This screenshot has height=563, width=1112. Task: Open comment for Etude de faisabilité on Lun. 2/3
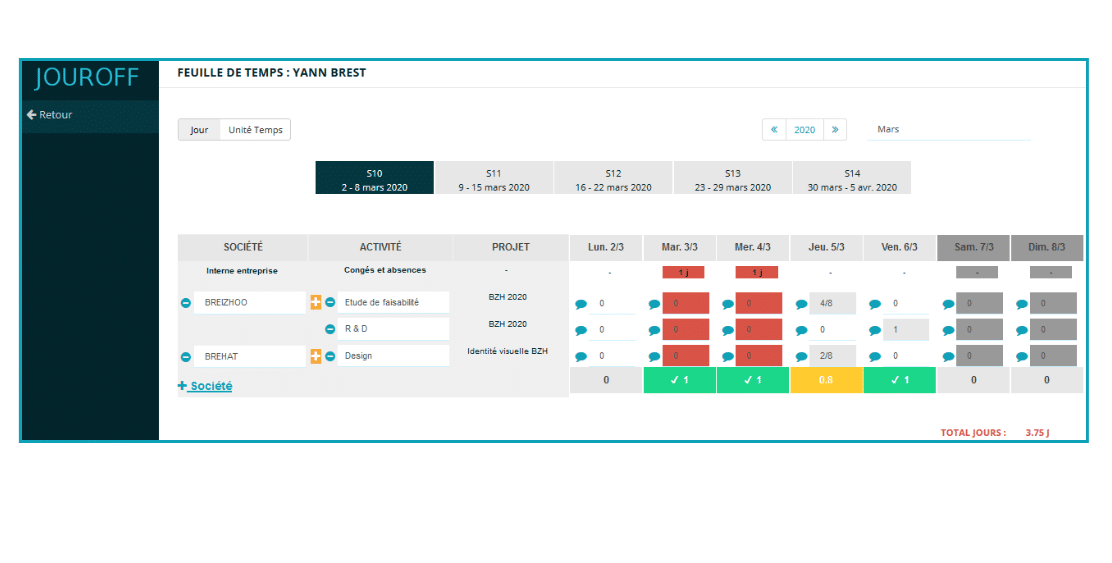[x=581, y=304]
